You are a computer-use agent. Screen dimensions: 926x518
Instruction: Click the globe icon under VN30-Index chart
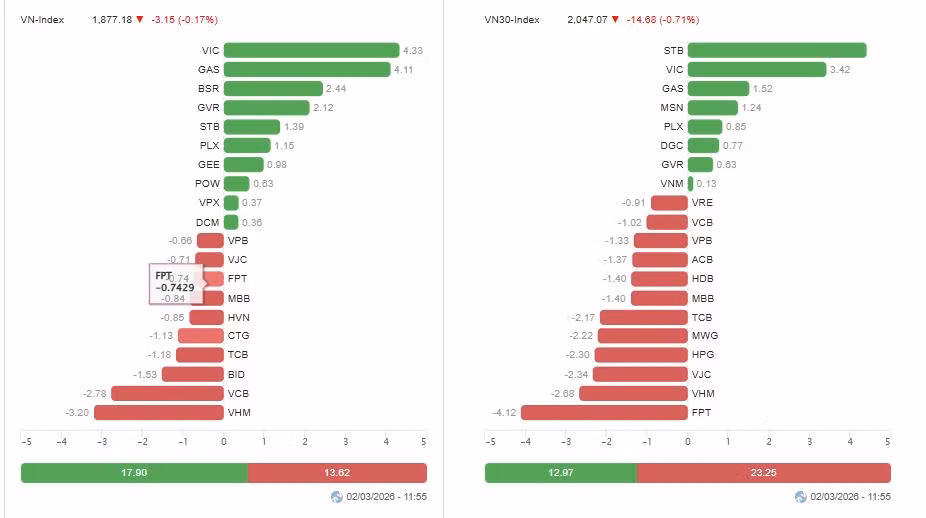point(800,497)
